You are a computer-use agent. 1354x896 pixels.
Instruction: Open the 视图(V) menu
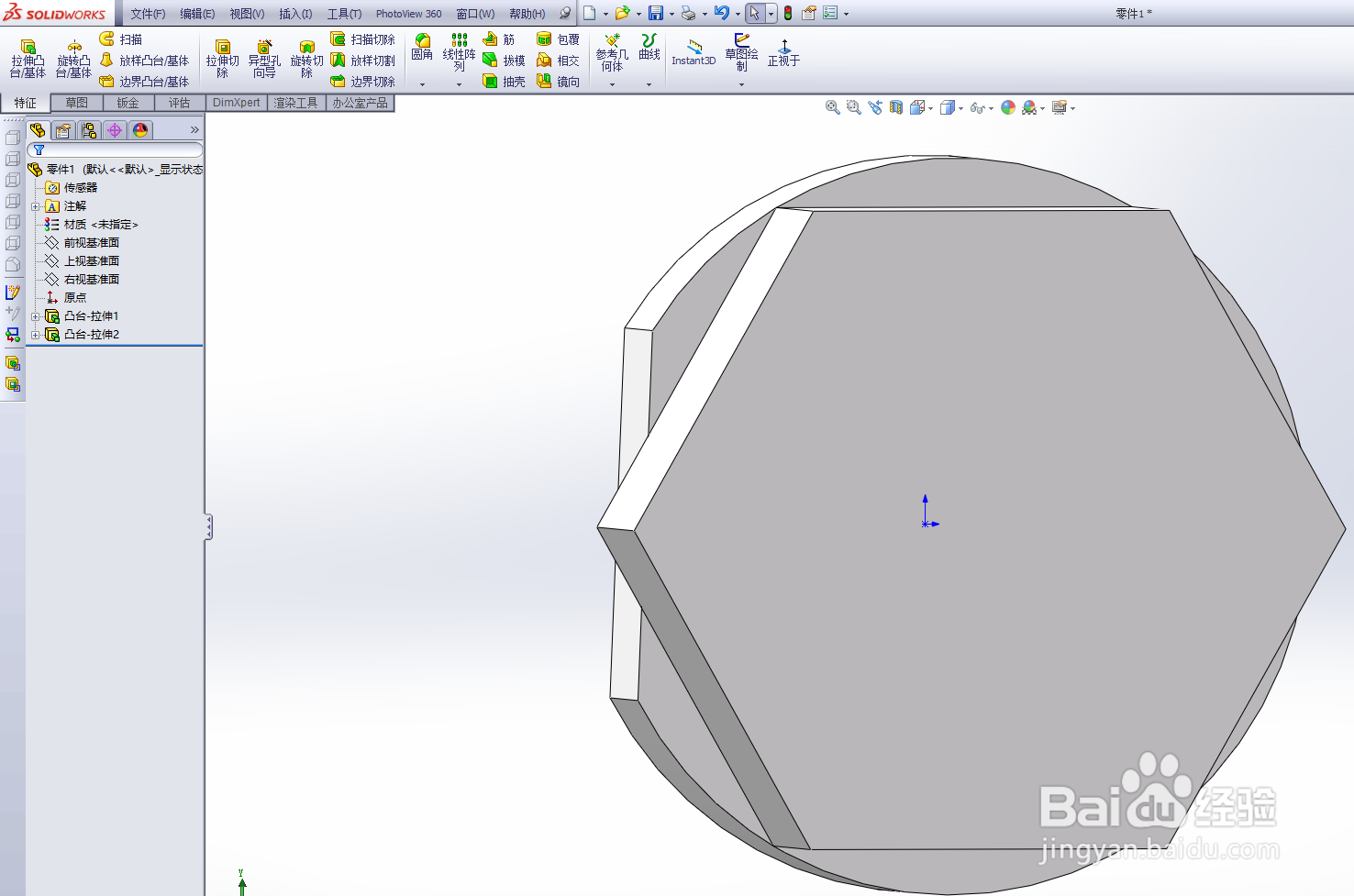(x=247, y=14)
